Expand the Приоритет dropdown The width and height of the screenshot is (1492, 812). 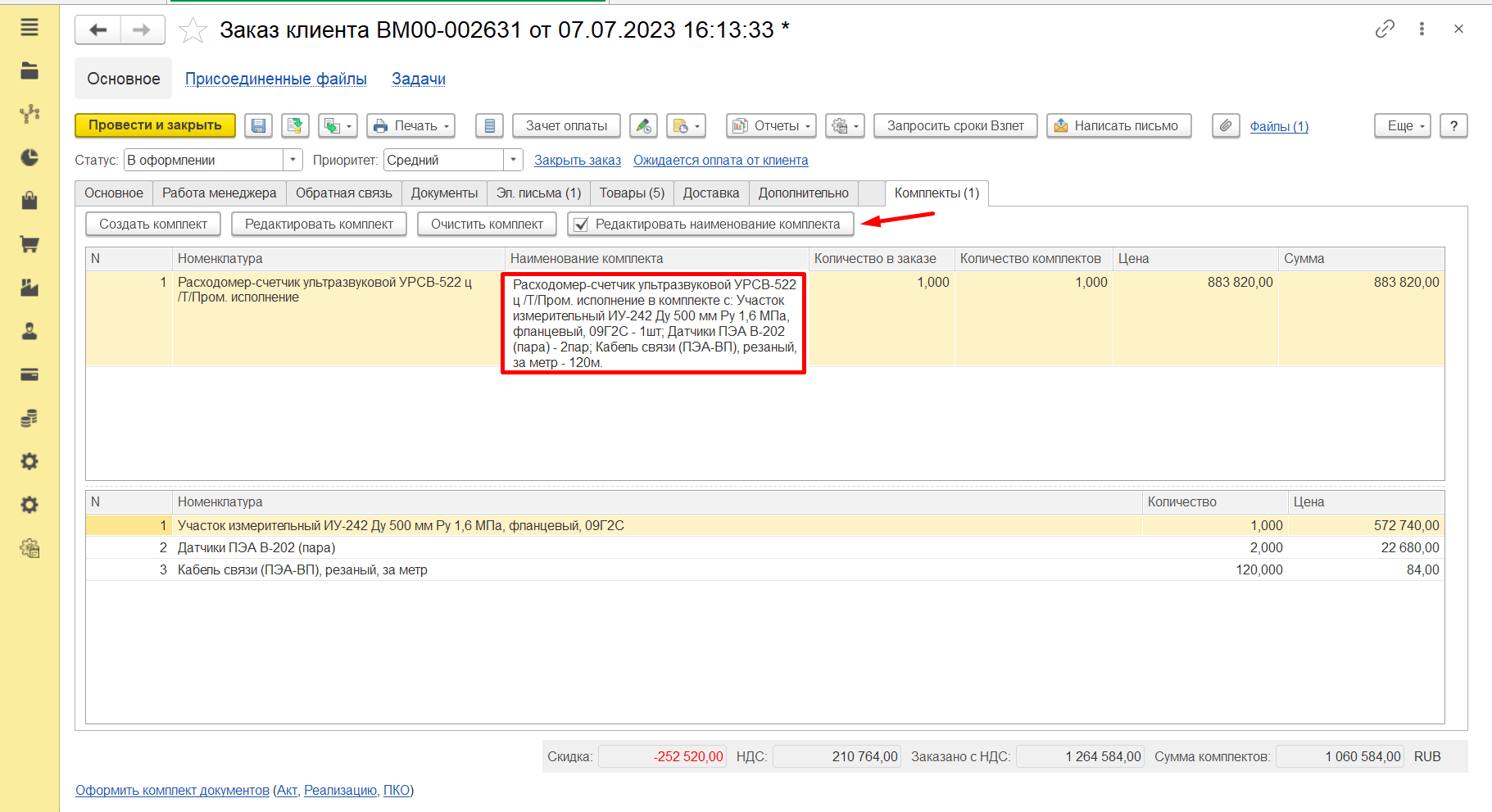coord(513,160)
